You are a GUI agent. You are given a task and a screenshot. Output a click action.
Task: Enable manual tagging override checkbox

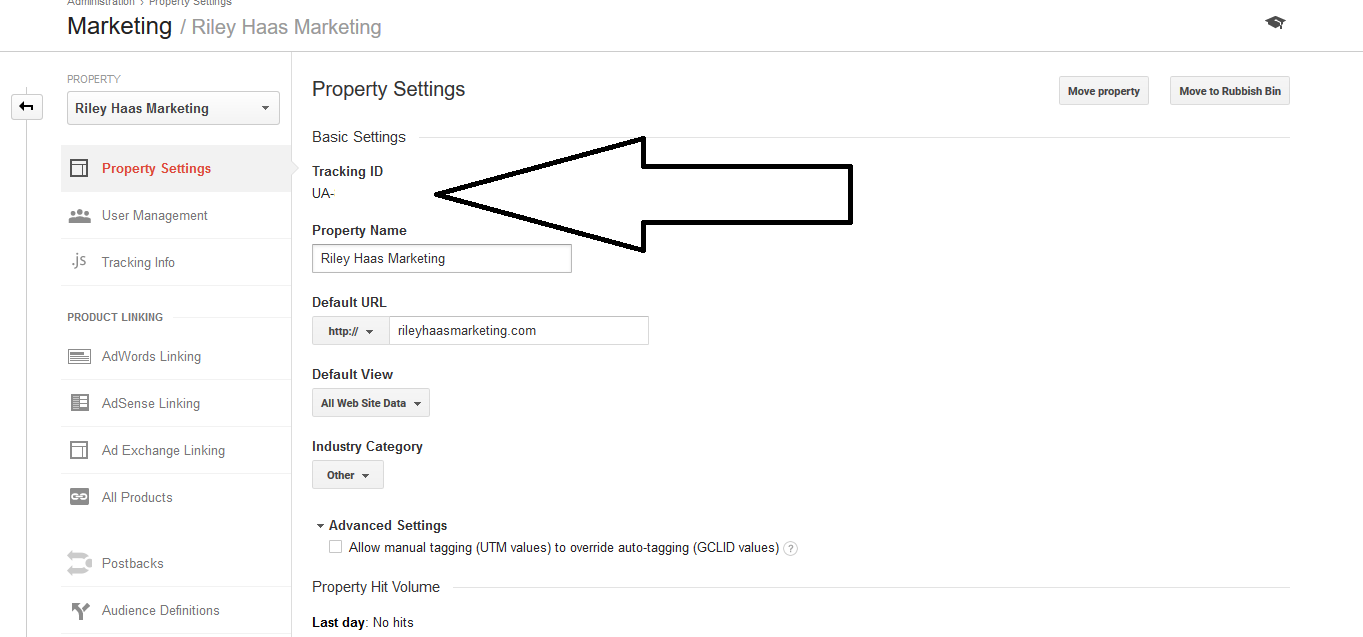point(335,547)
